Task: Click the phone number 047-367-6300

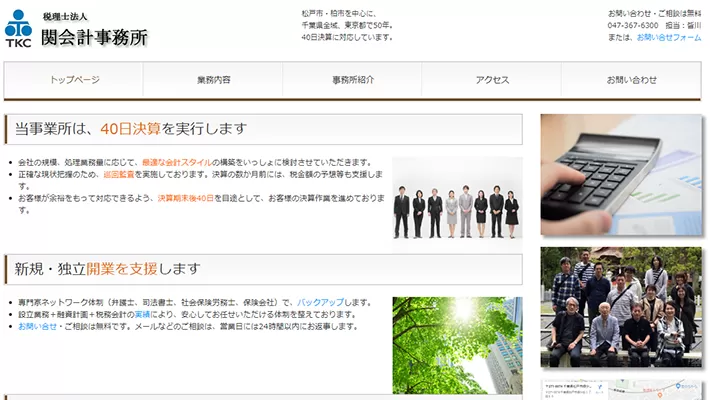Action: click(633, 25)
